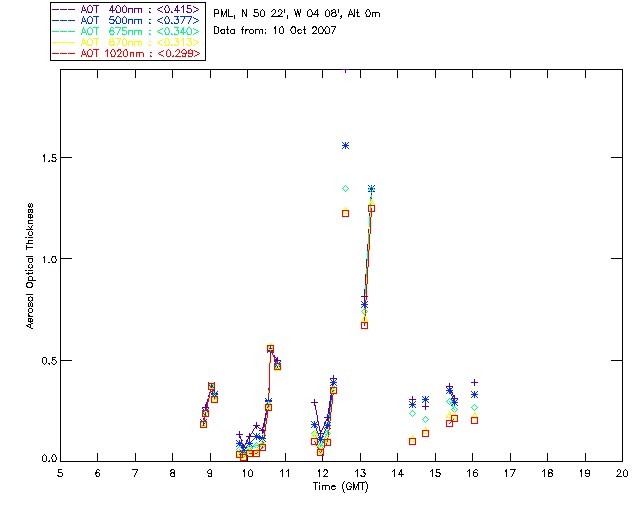Click the Aerosol Optical Thickness axis label
The image size is (640, 512).
point(30,266)
